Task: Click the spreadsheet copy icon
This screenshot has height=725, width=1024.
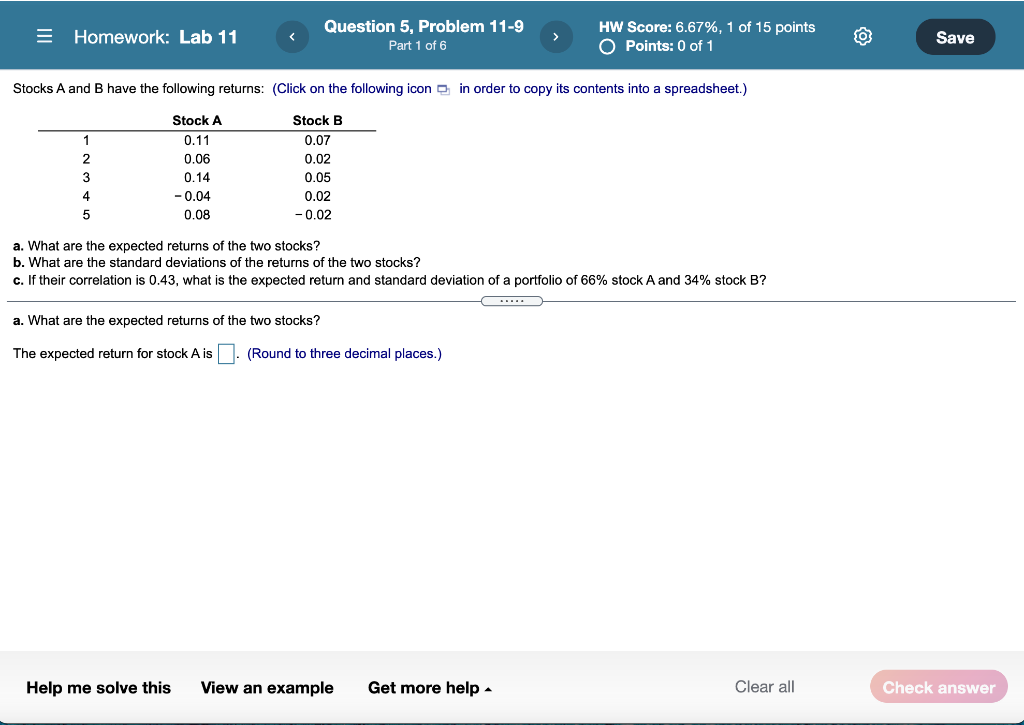Action: pos(442,89)
